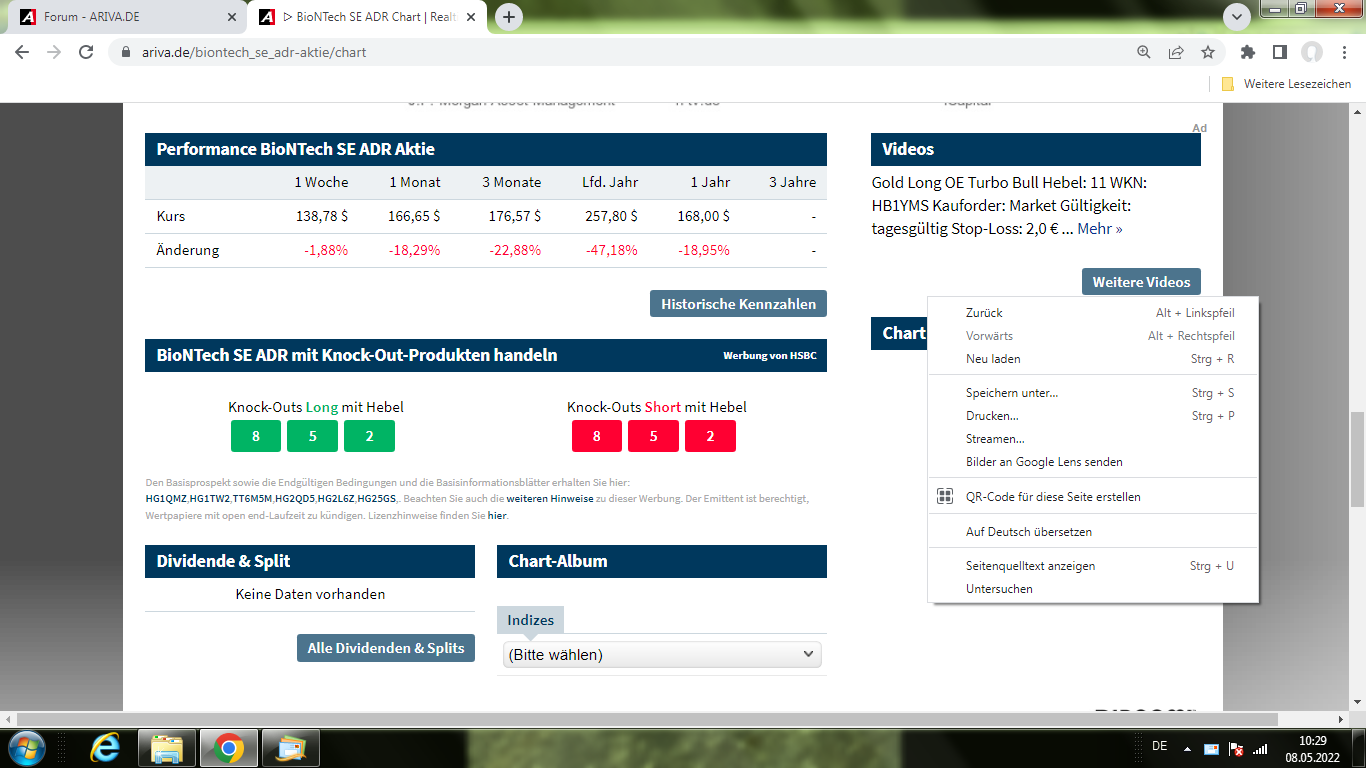Click the horizontal scrollbar left arrow
1366x768 pixels.
pos(8,719)
